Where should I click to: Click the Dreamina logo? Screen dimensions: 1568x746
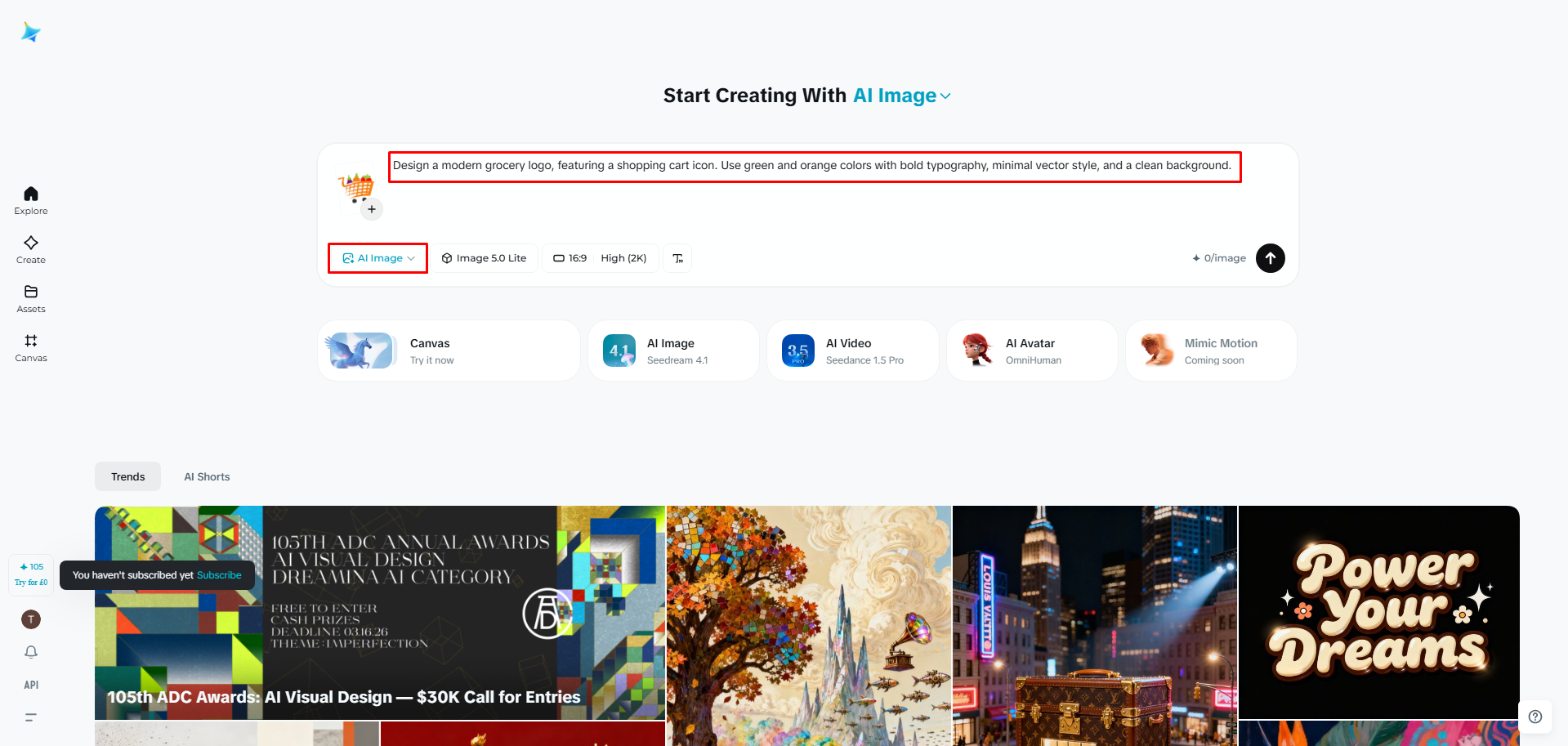tap(29, 31)
